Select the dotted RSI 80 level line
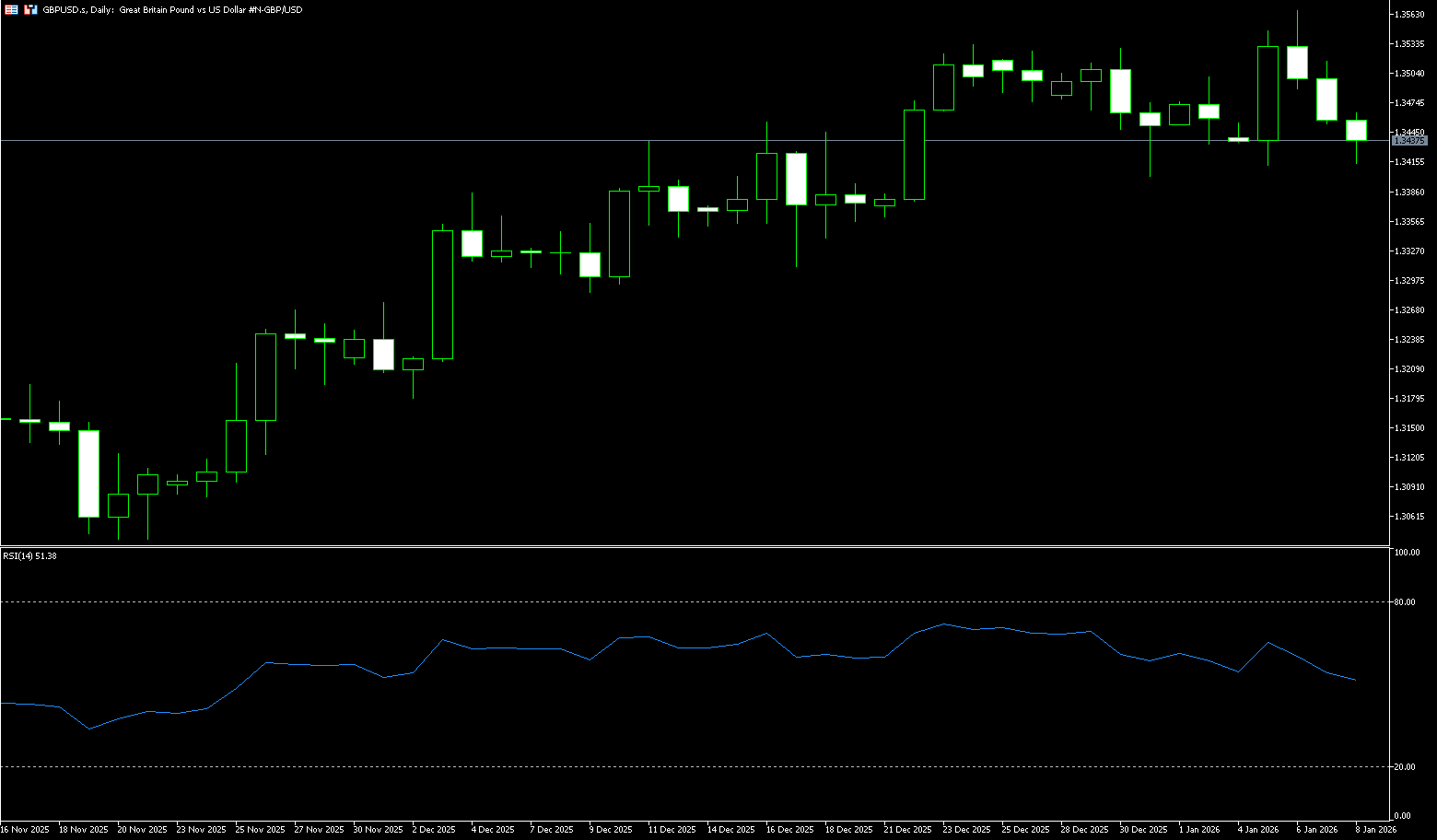 (645, 601)
